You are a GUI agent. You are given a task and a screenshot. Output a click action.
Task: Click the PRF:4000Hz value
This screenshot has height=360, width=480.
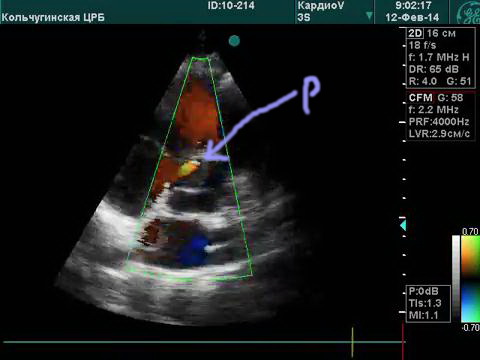click(439, 122)
